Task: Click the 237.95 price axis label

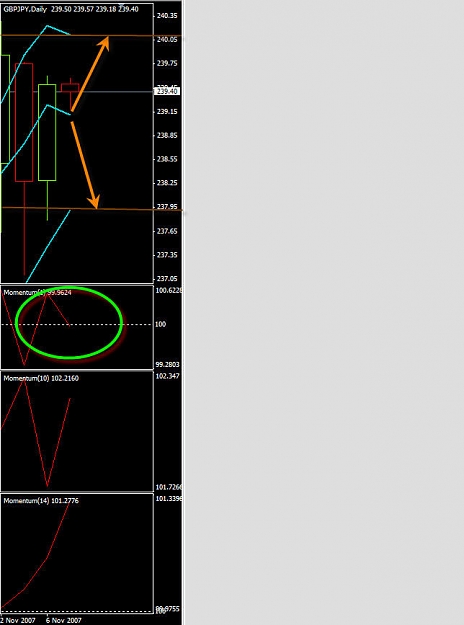Action: [167, 206]
